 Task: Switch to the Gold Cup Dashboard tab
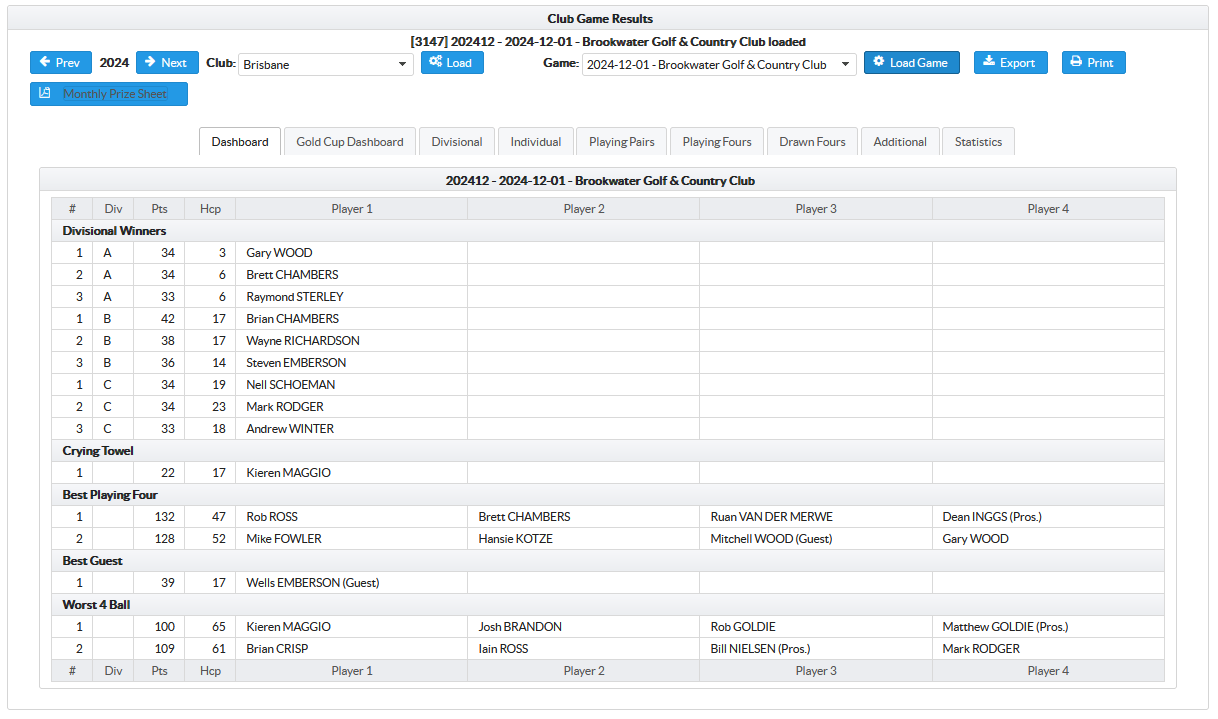tap(350, 142)
